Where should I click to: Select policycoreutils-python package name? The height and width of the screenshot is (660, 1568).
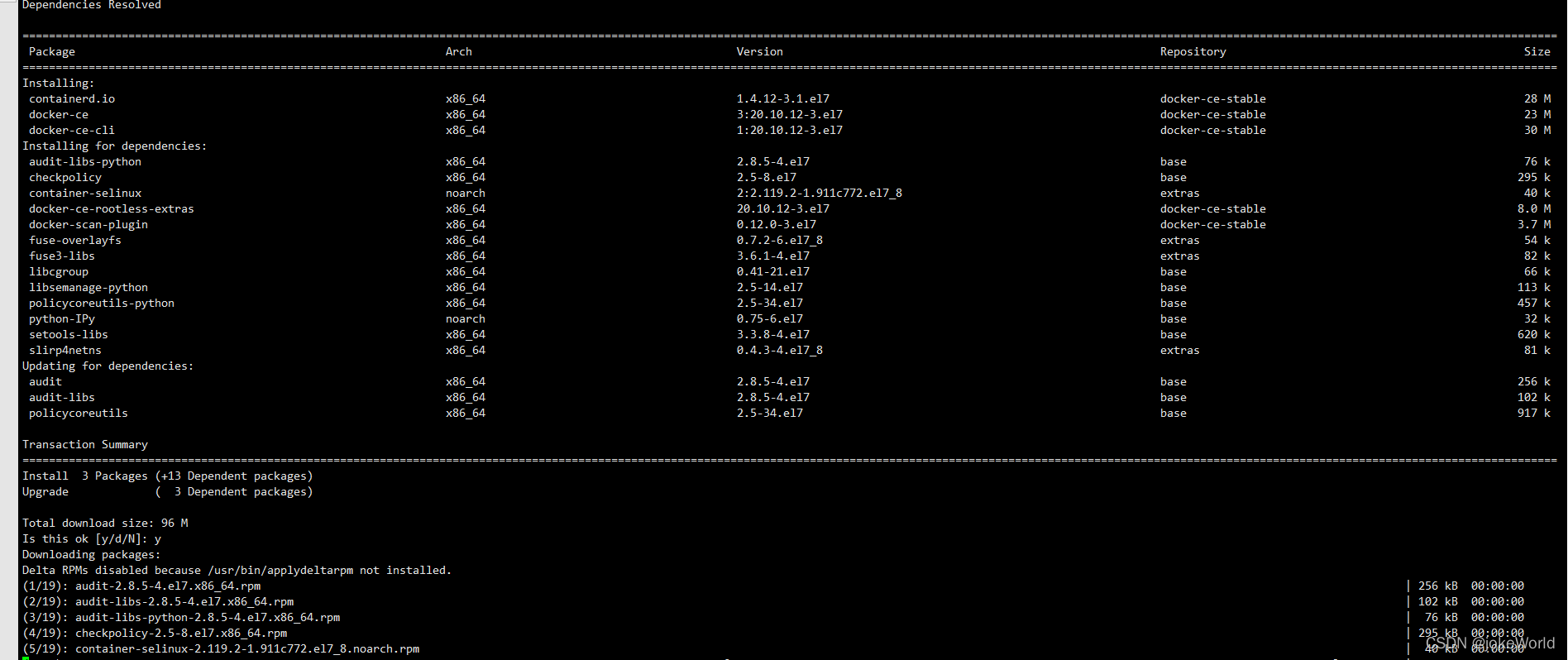click(102, 303)
